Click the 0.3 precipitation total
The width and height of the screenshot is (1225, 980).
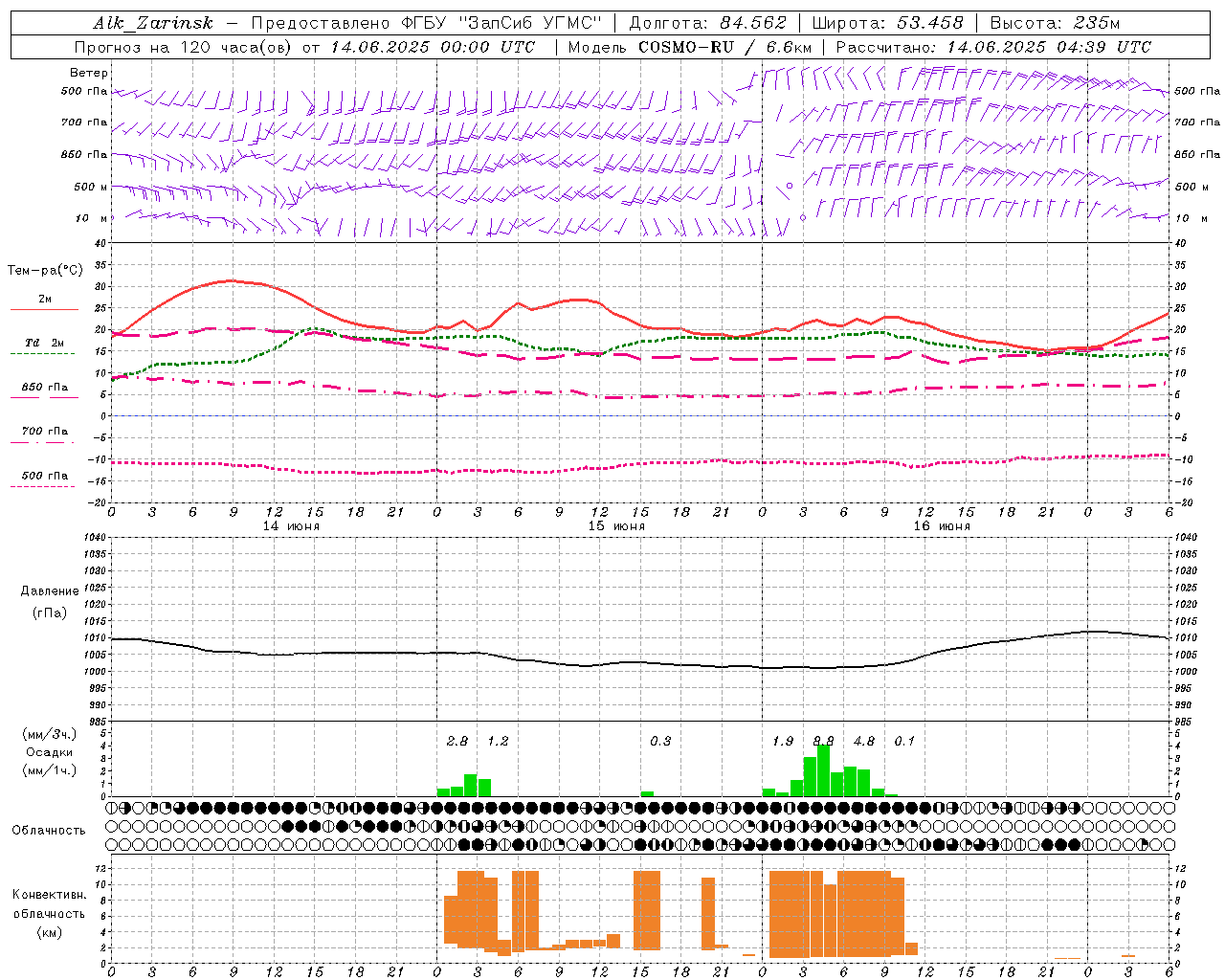[x=660, y=741]
